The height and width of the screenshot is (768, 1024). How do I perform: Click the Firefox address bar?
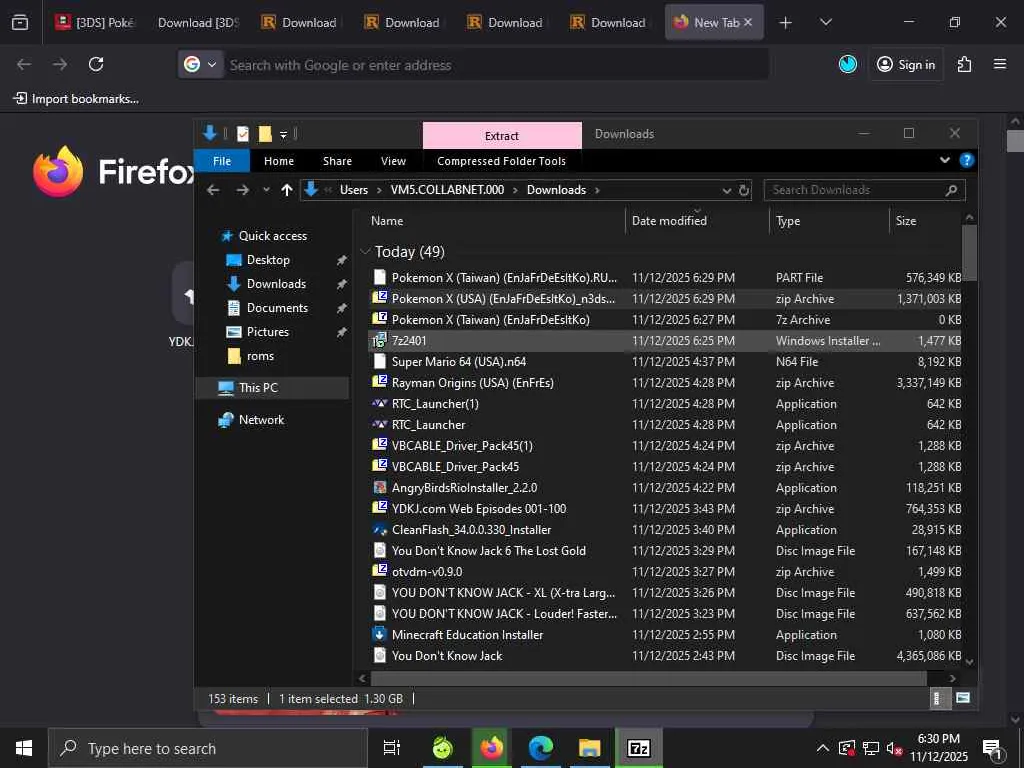[498, 65]
